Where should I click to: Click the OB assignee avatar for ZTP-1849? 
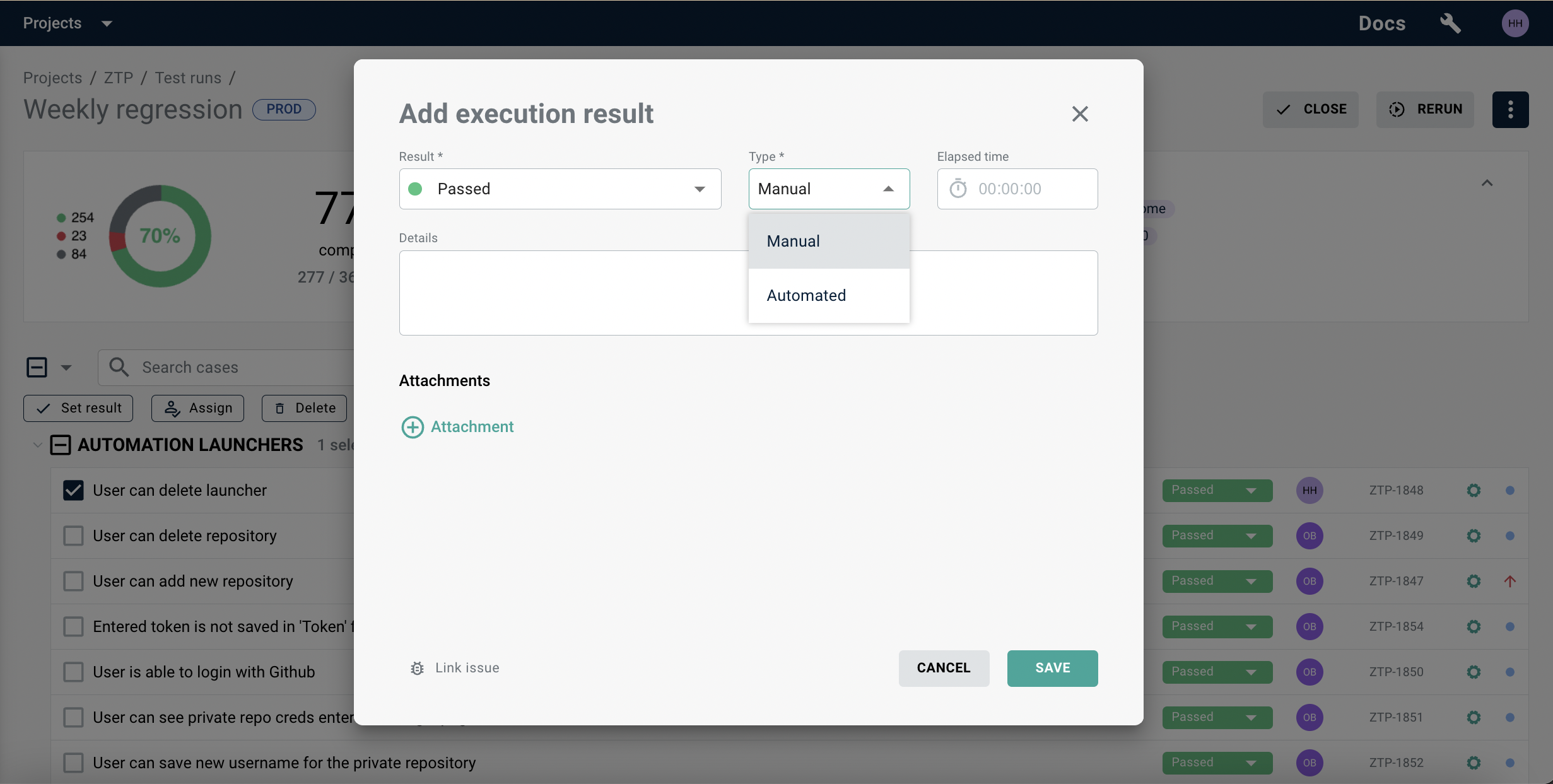(1310, 535)
